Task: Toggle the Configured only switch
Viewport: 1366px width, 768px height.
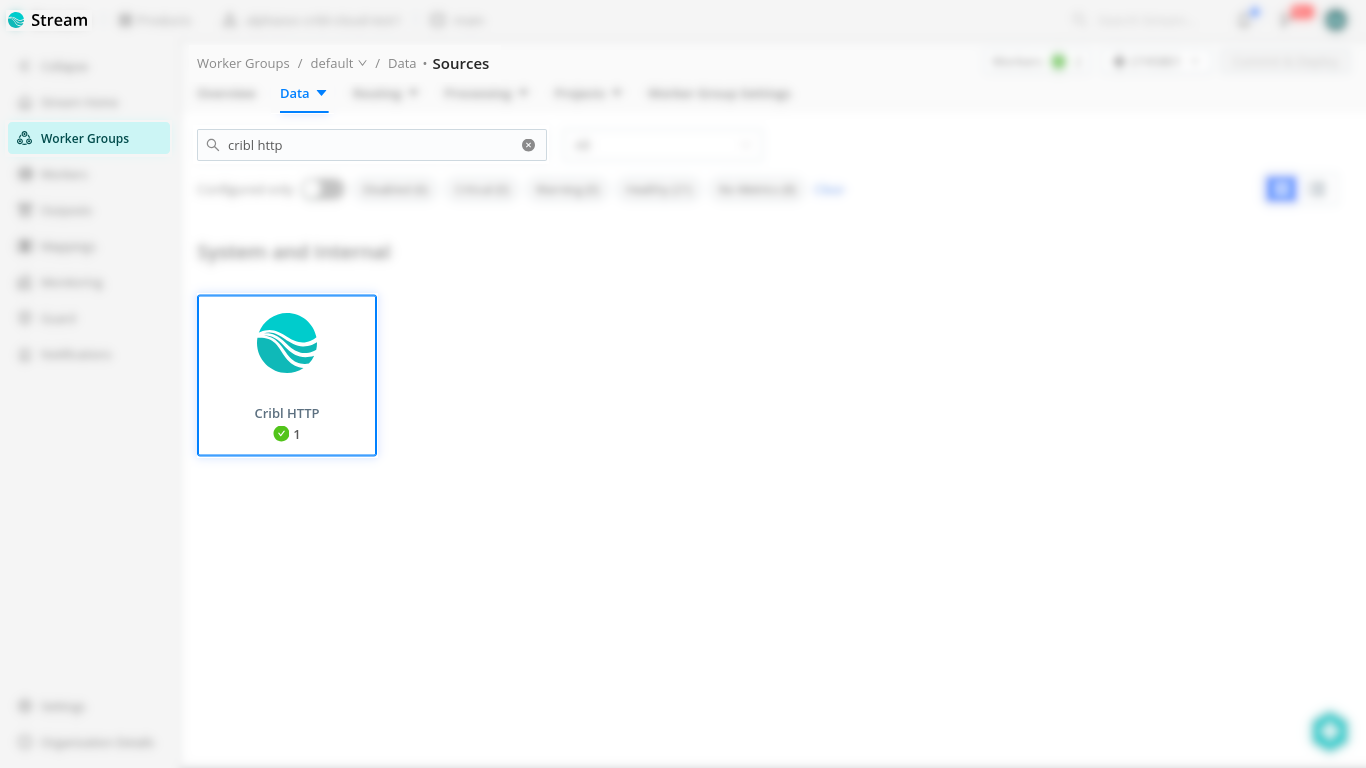Action: 323,189
